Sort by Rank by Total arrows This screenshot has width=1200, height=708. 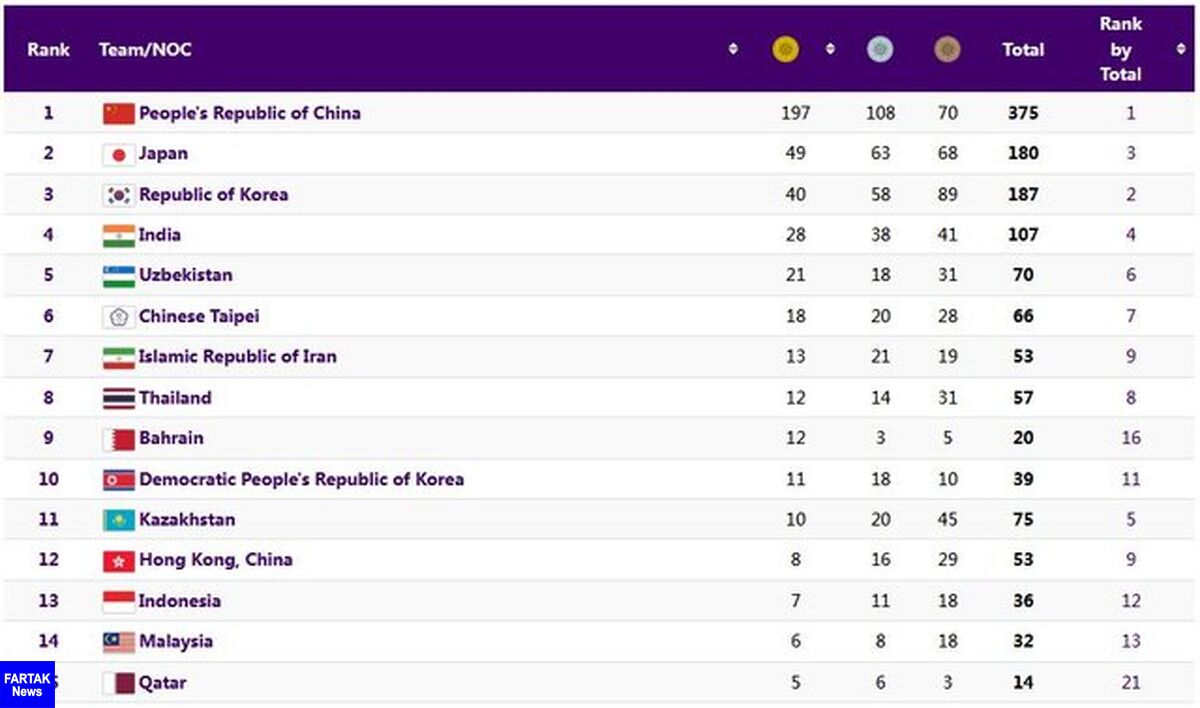[x=1181, y=49]
